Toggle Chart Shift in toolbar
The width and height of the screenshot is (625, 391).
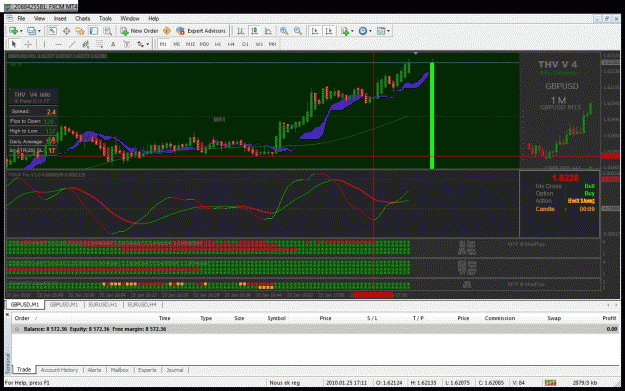point(329,31)
